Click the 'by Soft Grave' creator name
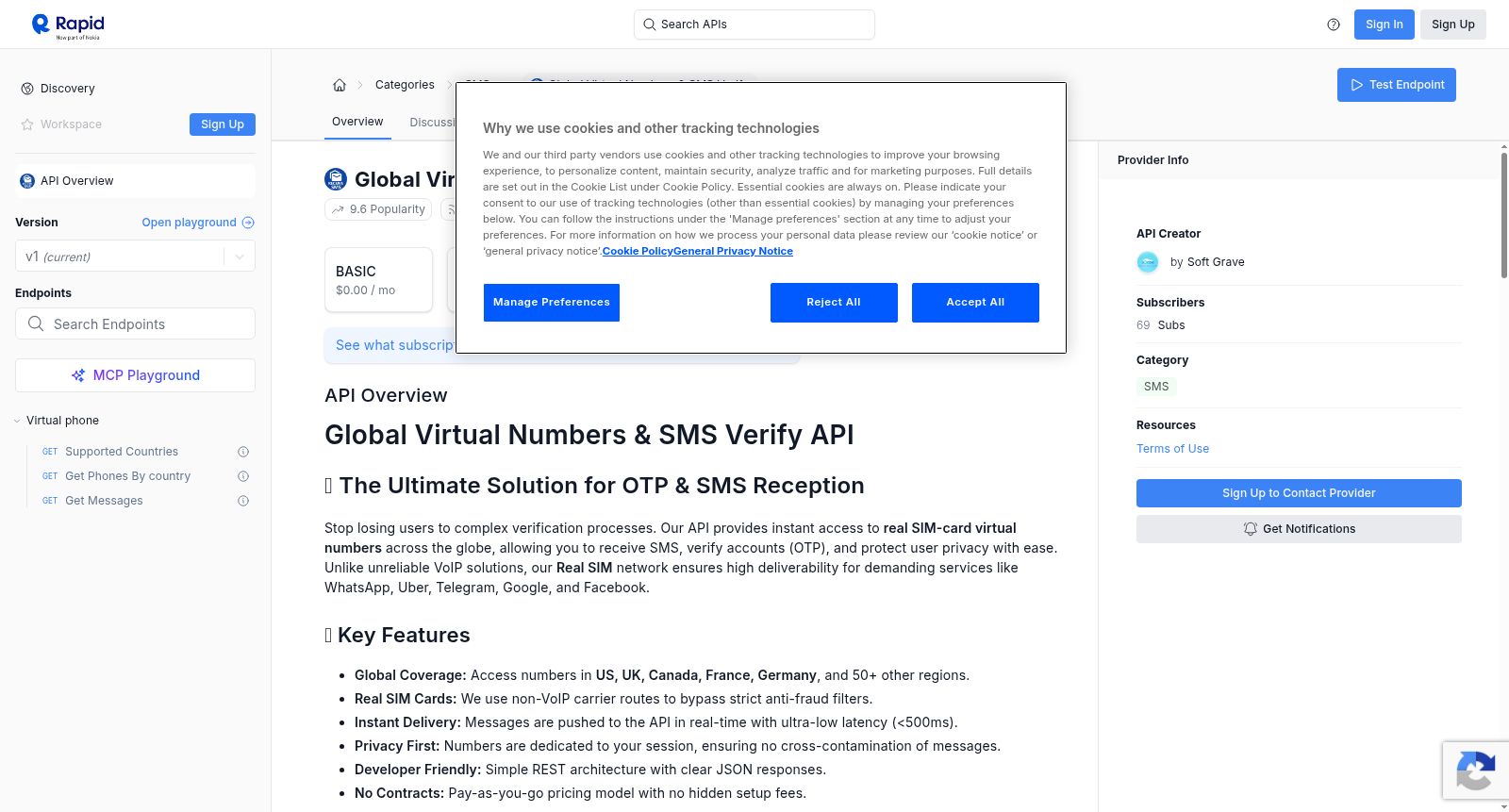The height and width of the screenshot is (812, 1509). [x=1207, y=262]
